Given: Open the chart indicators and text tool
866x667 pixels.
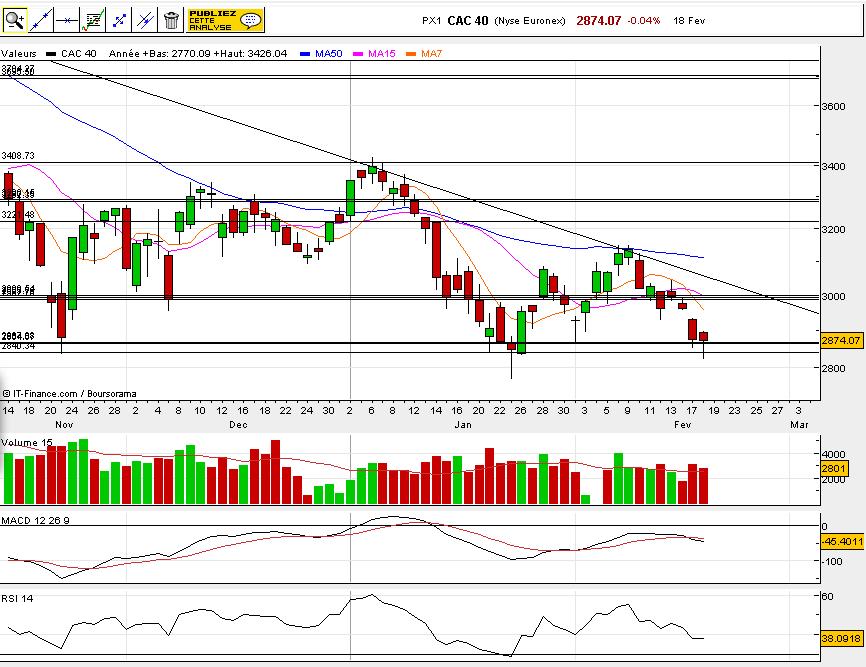Looking at the screenshot, I should [x=93, y=20].
